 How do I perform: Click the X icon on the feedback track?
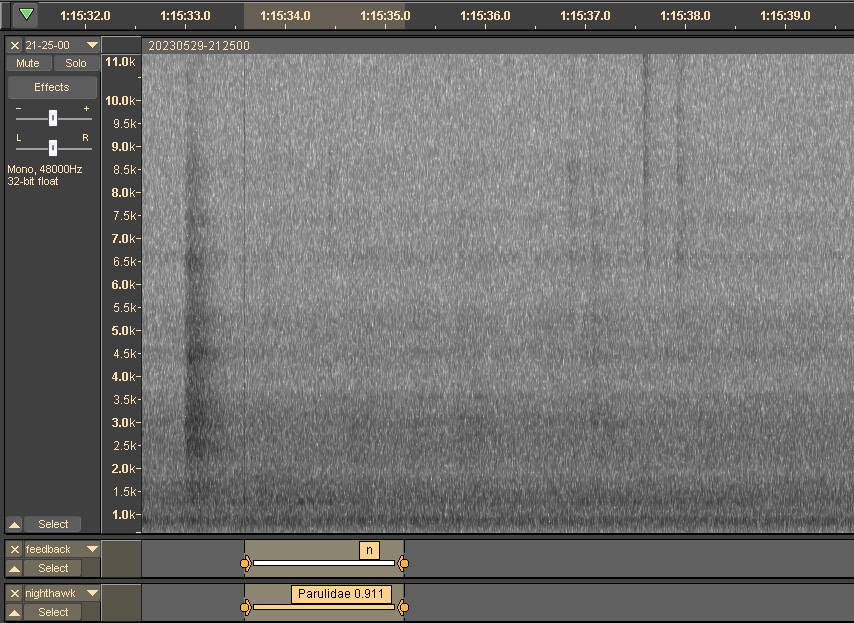14,549
